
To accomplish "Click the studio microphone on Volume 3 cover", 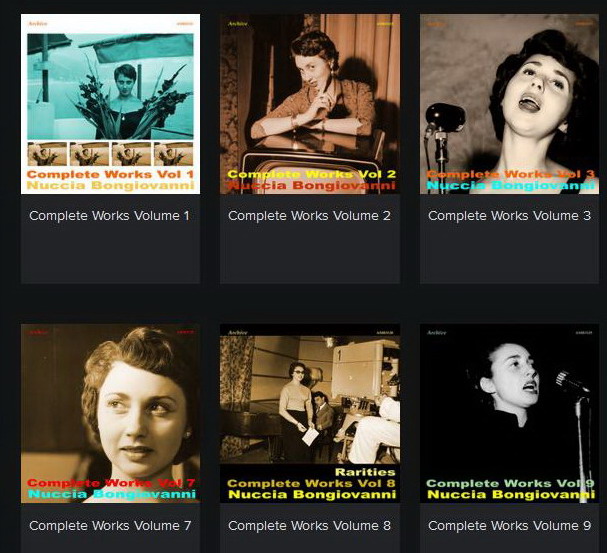I will pyautogui.click(x=442, y=120).
